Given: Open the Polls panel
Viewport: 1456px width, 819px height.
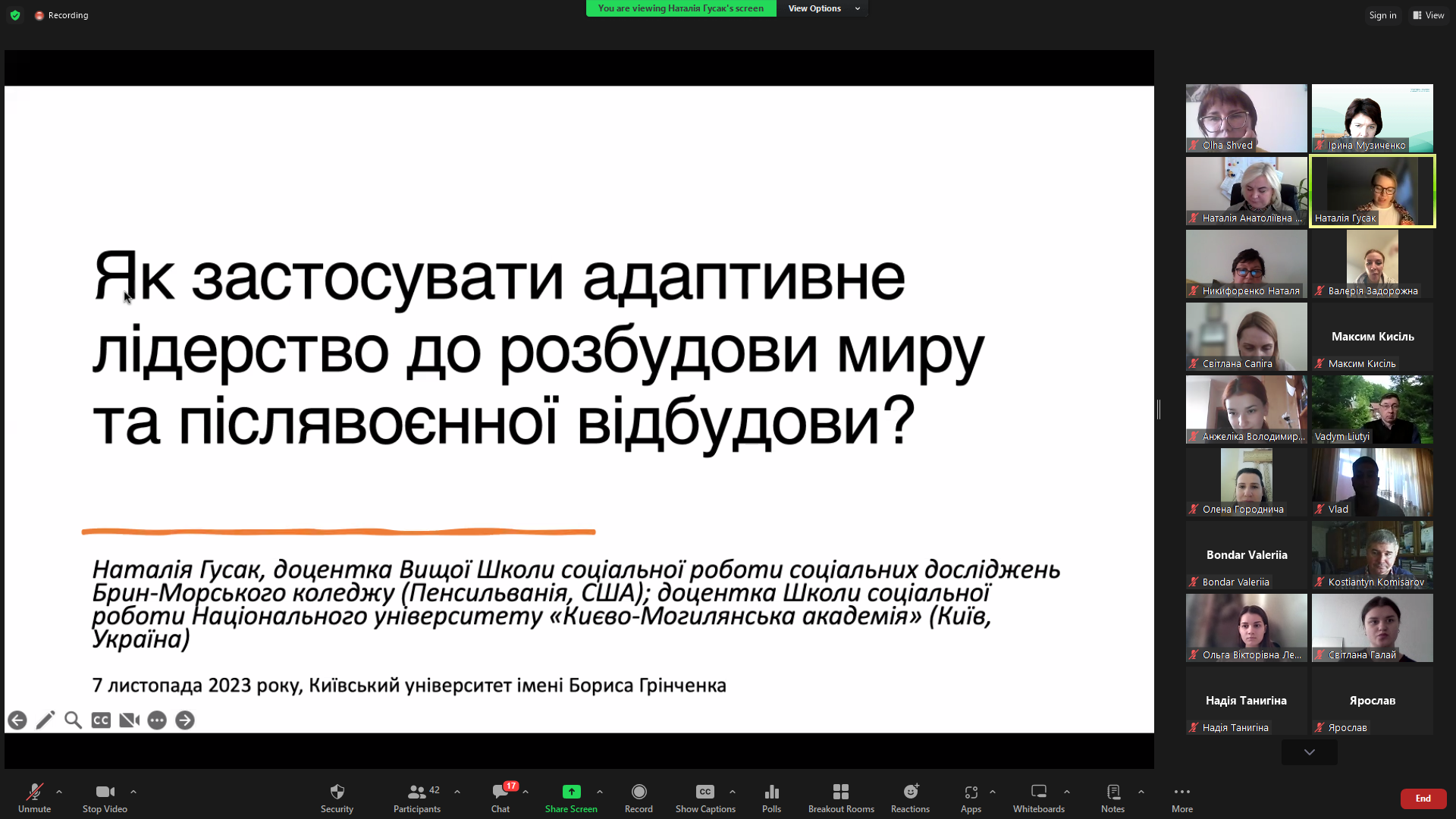Looking at the screenshot, I should tap(770, 796).
